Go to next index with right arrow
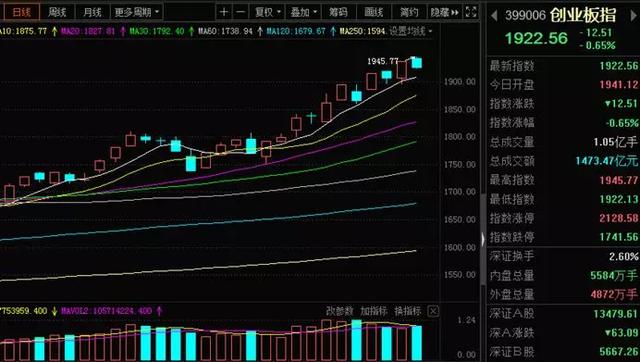 pos(634,16)
